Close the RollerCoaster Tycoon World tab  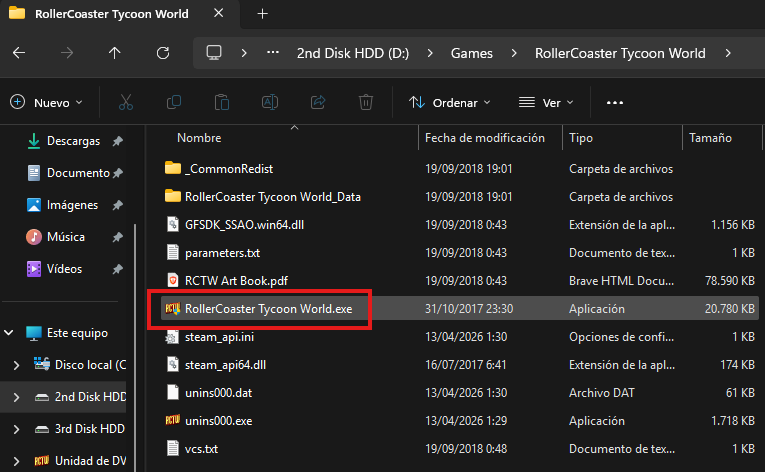pos(219,13)
